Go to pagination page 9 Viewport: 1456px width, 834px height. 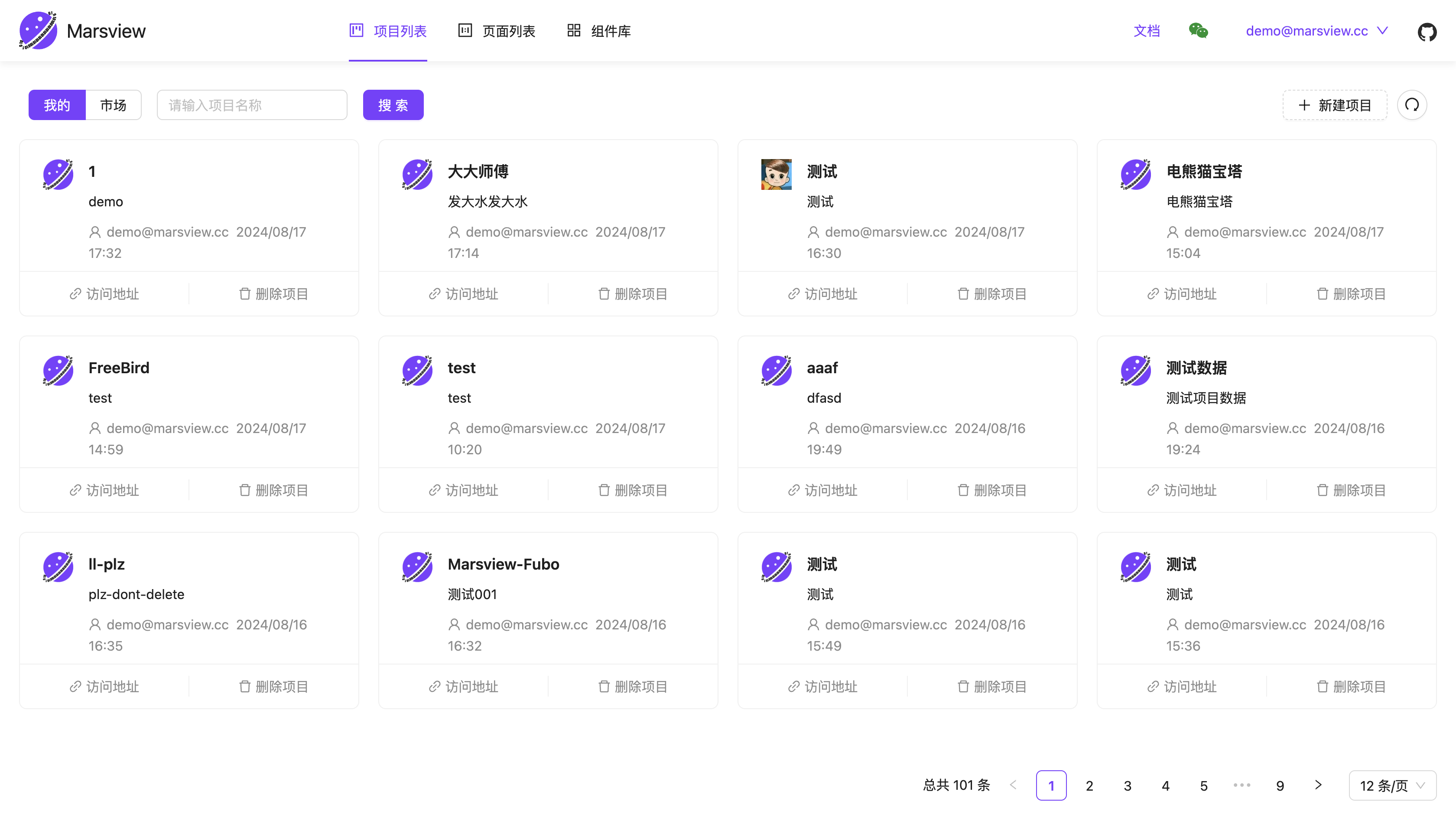click(1280, 785)
